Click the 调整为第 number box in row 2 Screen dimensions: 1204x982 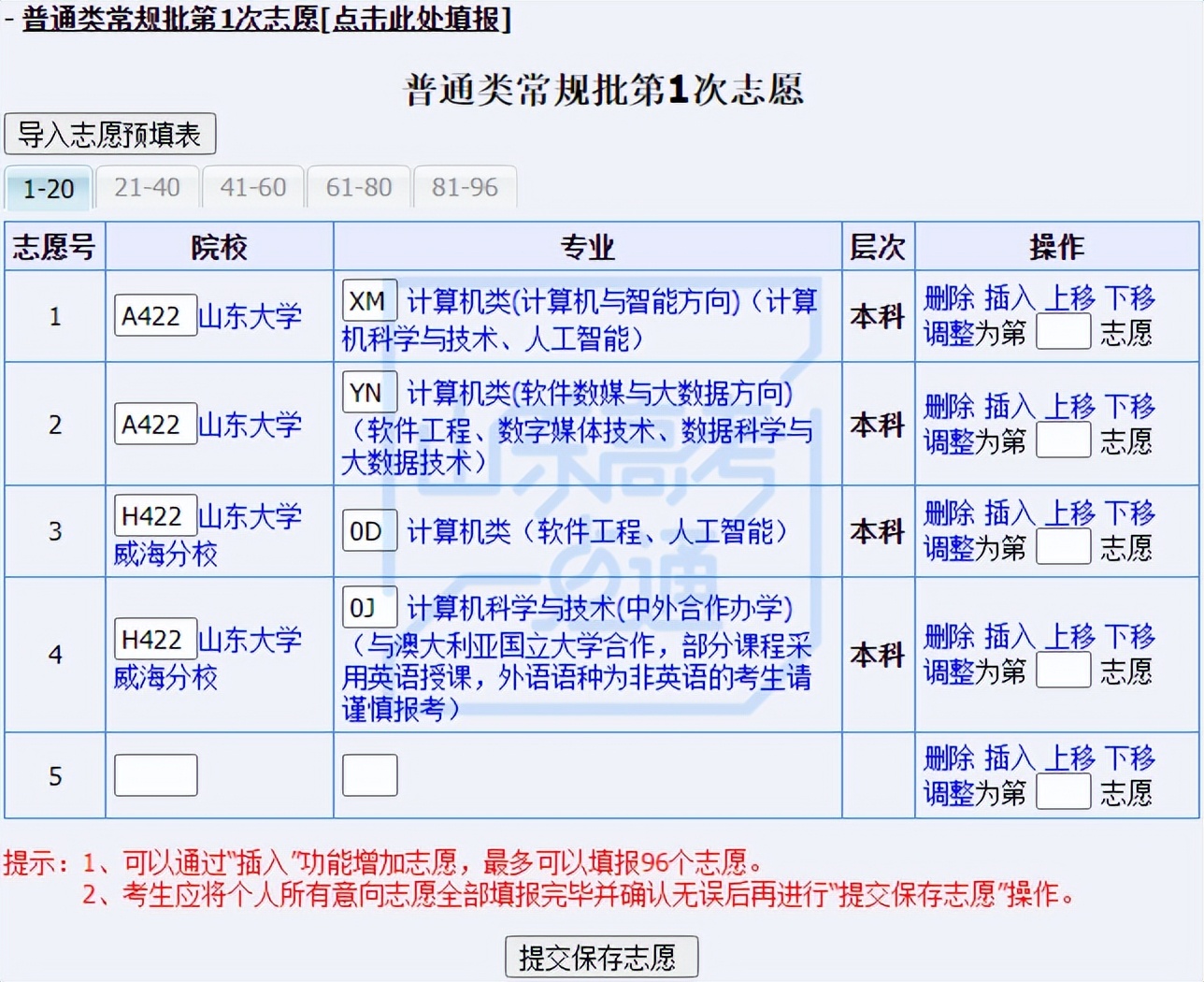1063,439
